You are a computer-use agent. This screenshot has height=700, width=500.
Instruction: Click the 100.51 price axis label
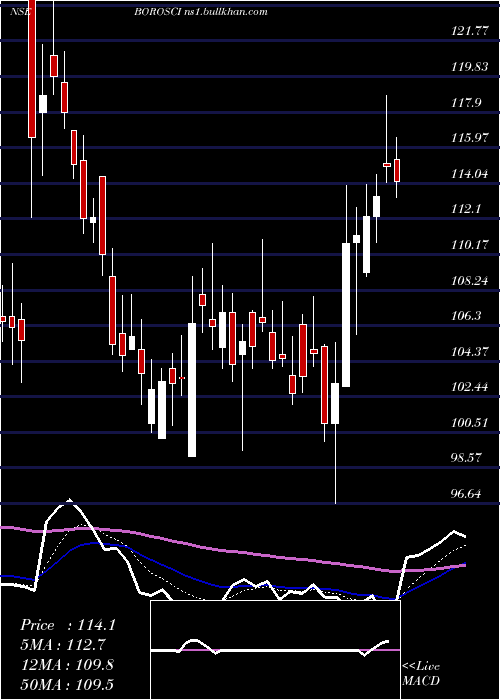(x=470, y=422)
